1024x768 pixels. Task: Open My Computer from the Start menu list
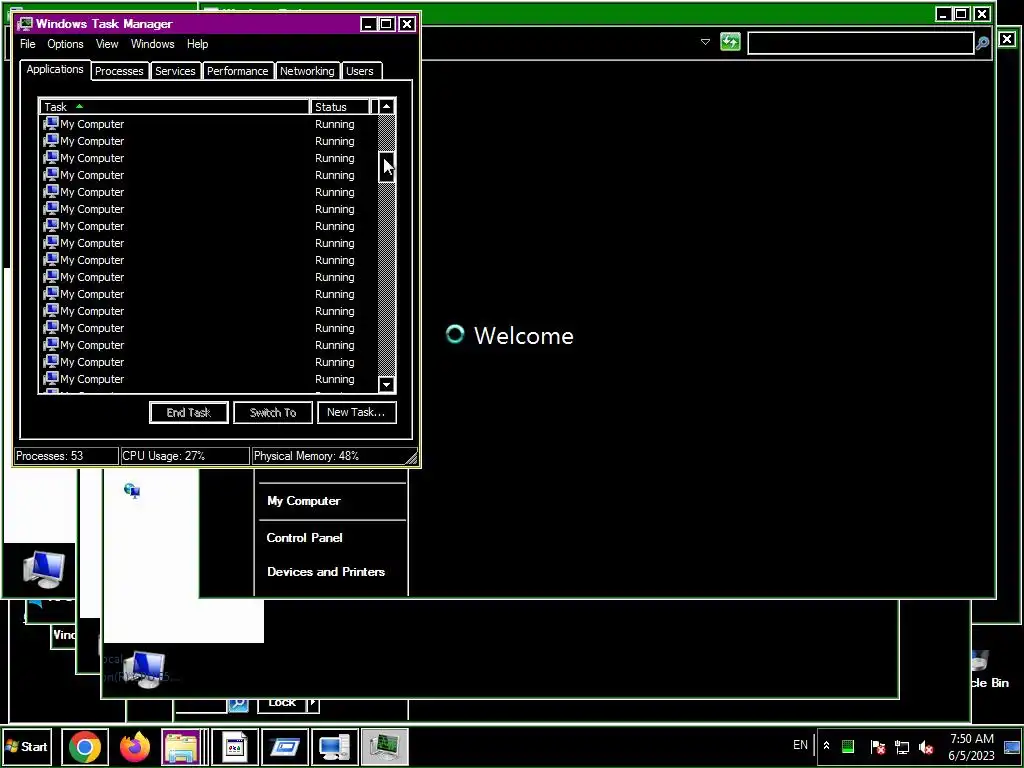[x=304, y=501]
